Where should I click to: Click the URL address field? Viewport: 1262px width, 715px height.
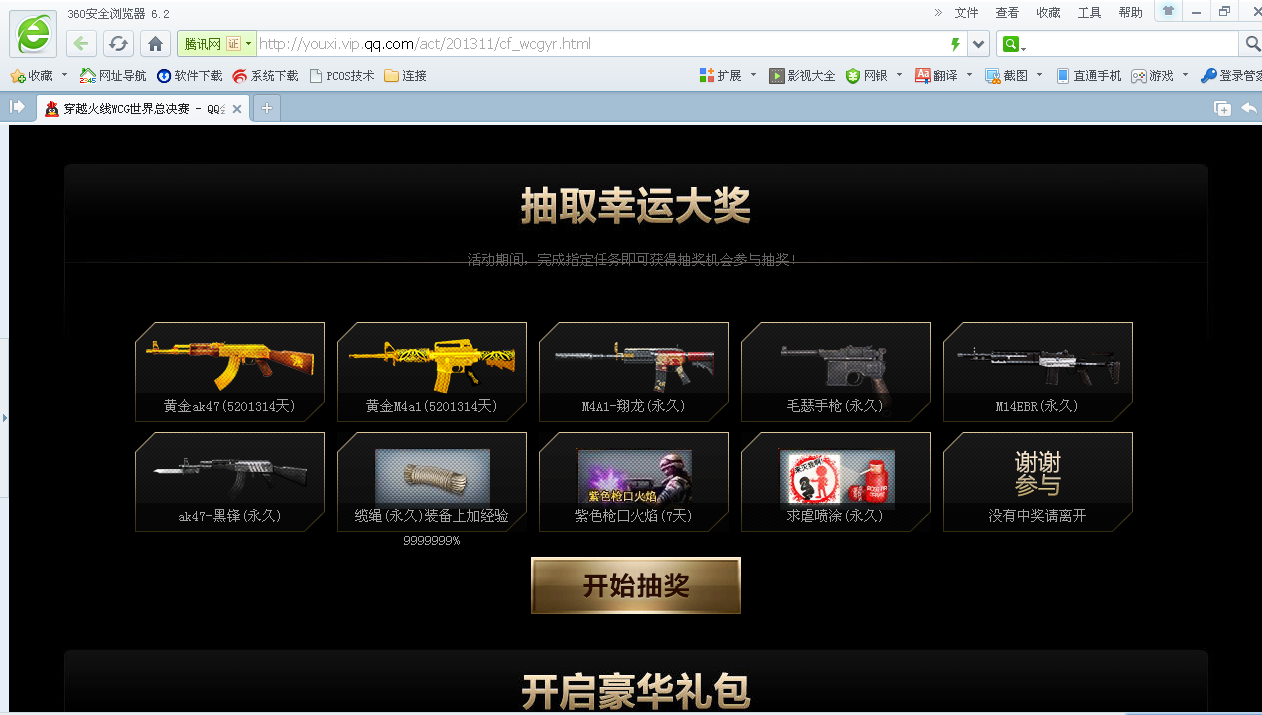tap(600, 44)
